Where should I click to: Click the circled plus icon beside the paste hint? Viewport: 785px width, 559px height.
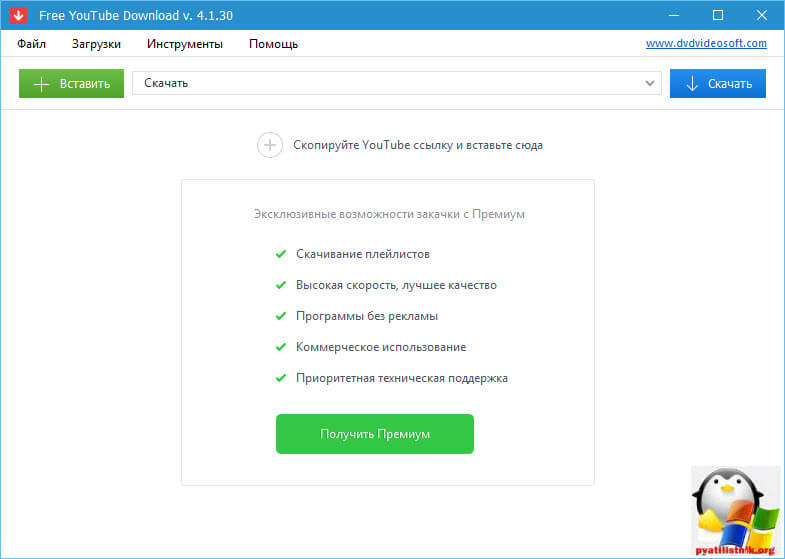pyautogui.click(x=270, y=145)
